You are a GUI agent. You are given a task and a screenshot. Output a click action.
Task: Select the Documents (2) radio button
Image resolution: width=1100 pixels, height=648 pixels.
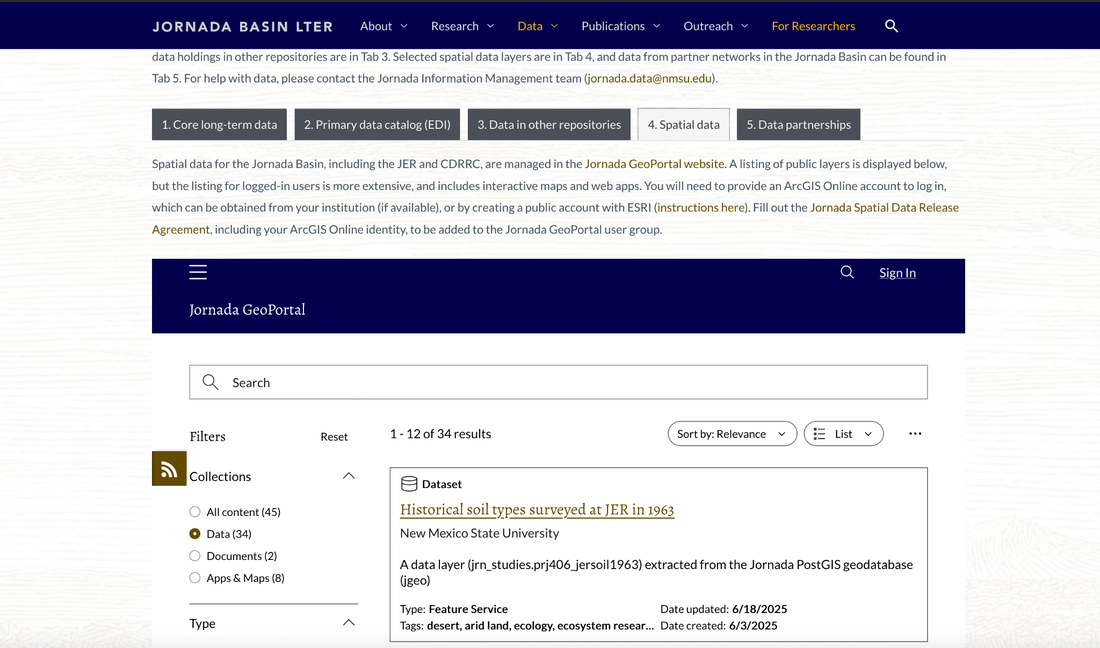[x=195, y=556]
